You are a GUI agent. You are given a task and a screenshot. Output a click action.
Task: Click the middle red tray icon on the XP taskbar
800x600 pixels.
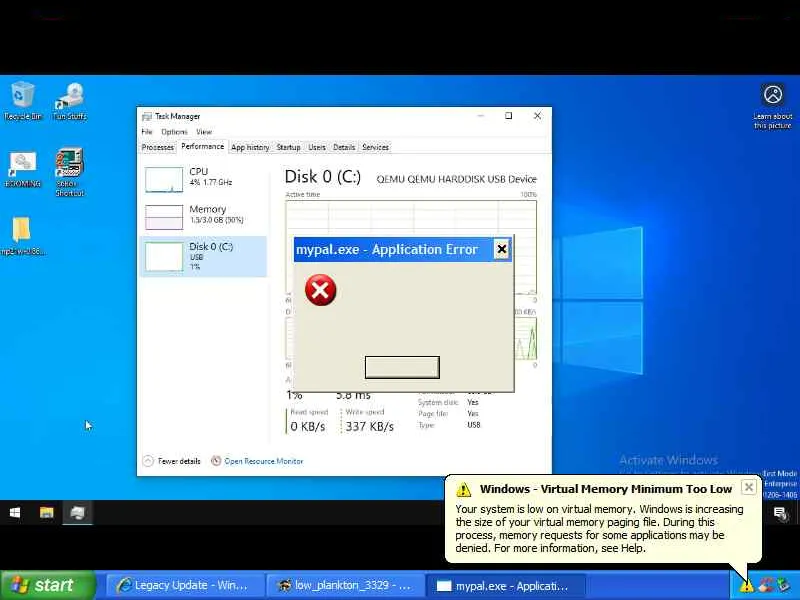[765, 585]
